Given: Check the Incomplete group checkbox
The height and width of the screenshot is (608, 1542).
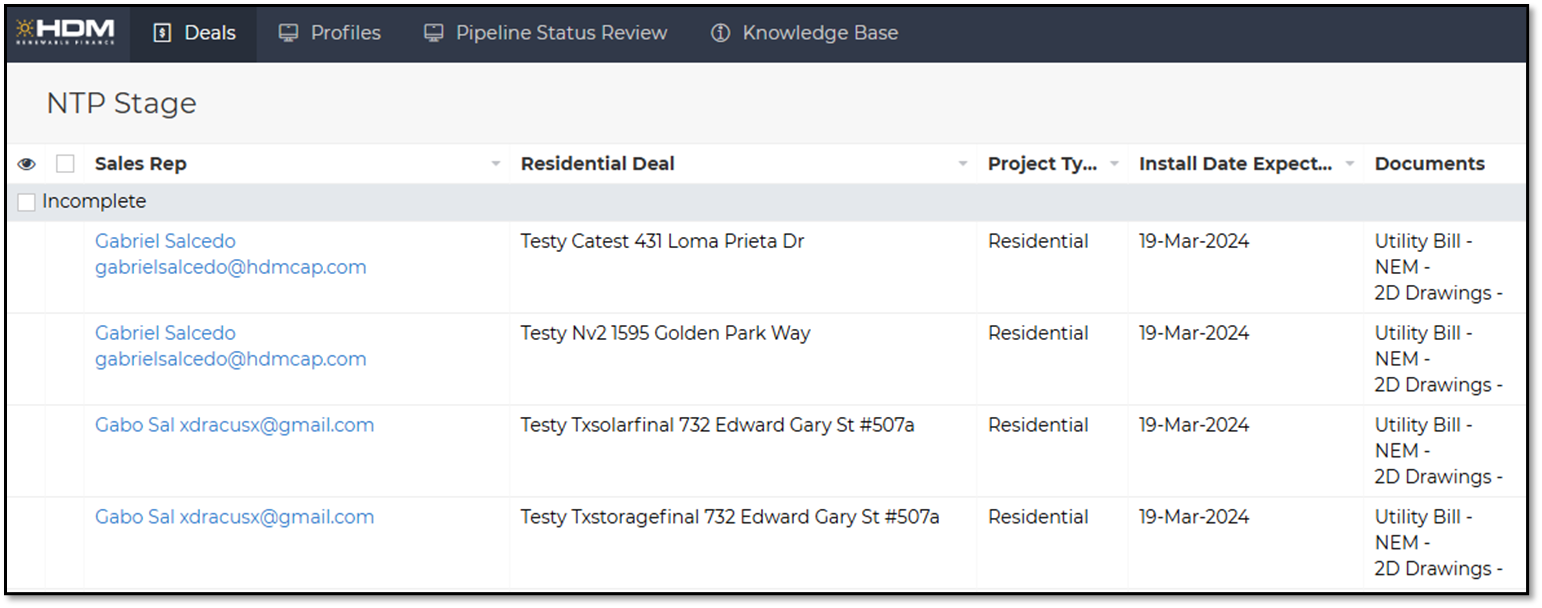Looking at the screenshot, I should point(26,202).
